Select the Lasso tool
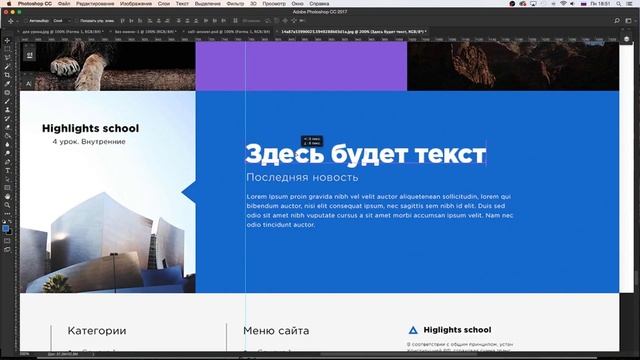The image size is (640, 360). (7, 58)
